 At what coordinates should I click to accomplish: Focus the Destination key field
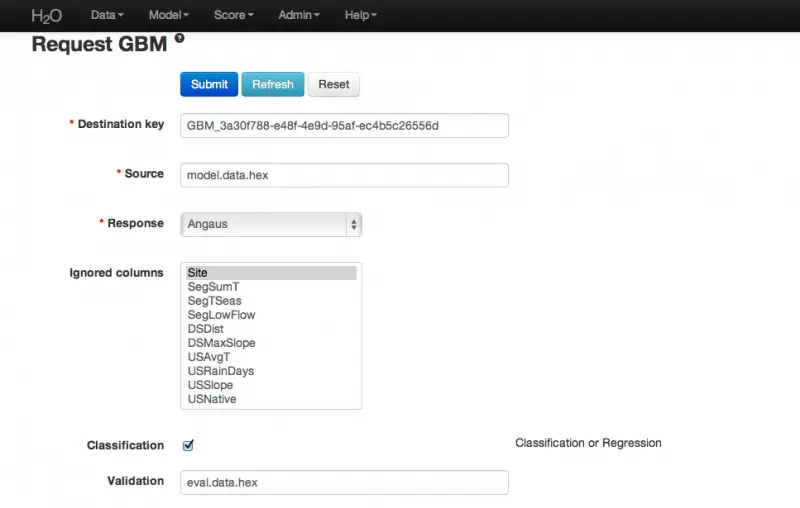click(344, 125)
